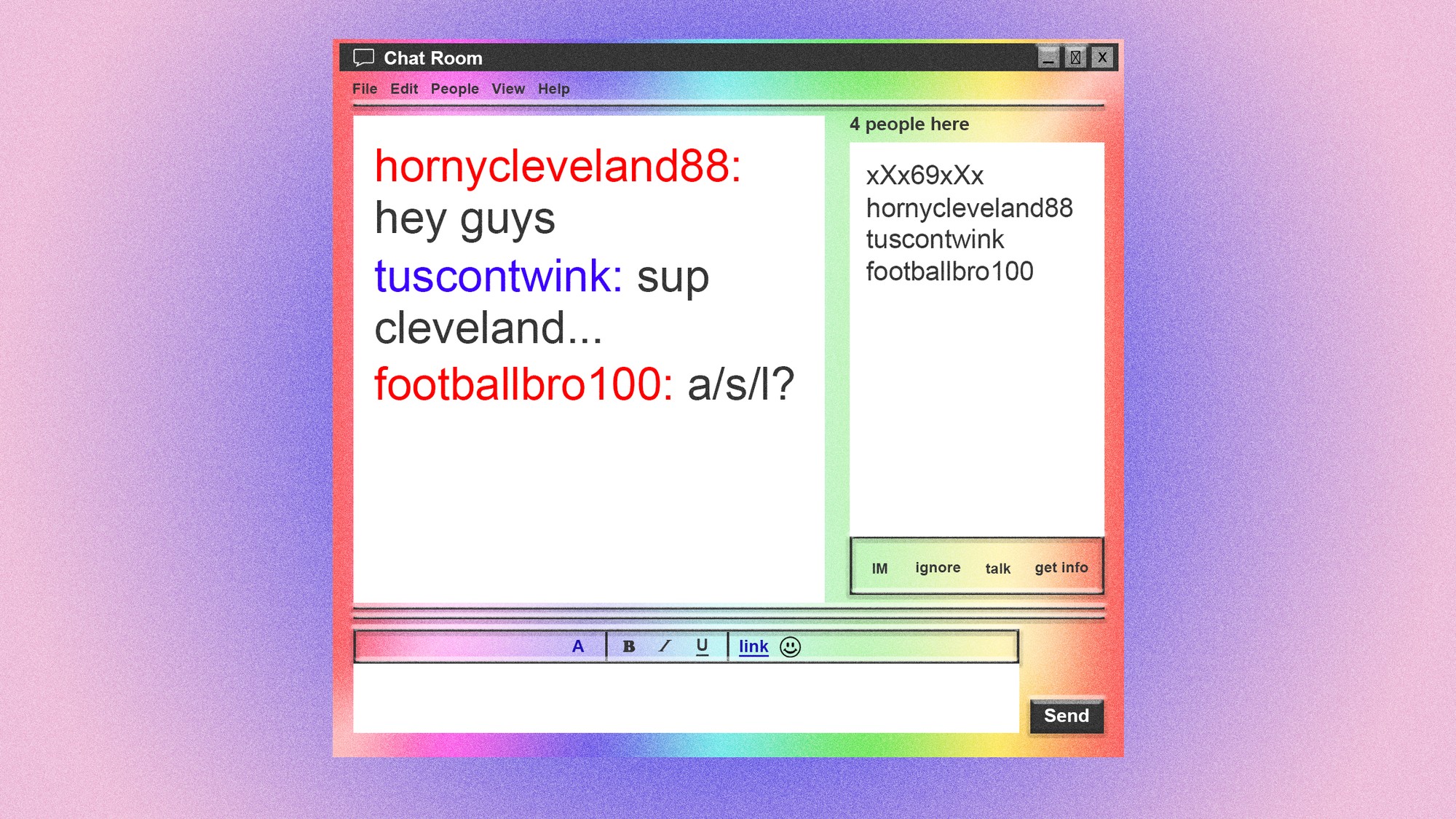
Task: Click the font color A icon
Action: point(578,646)
